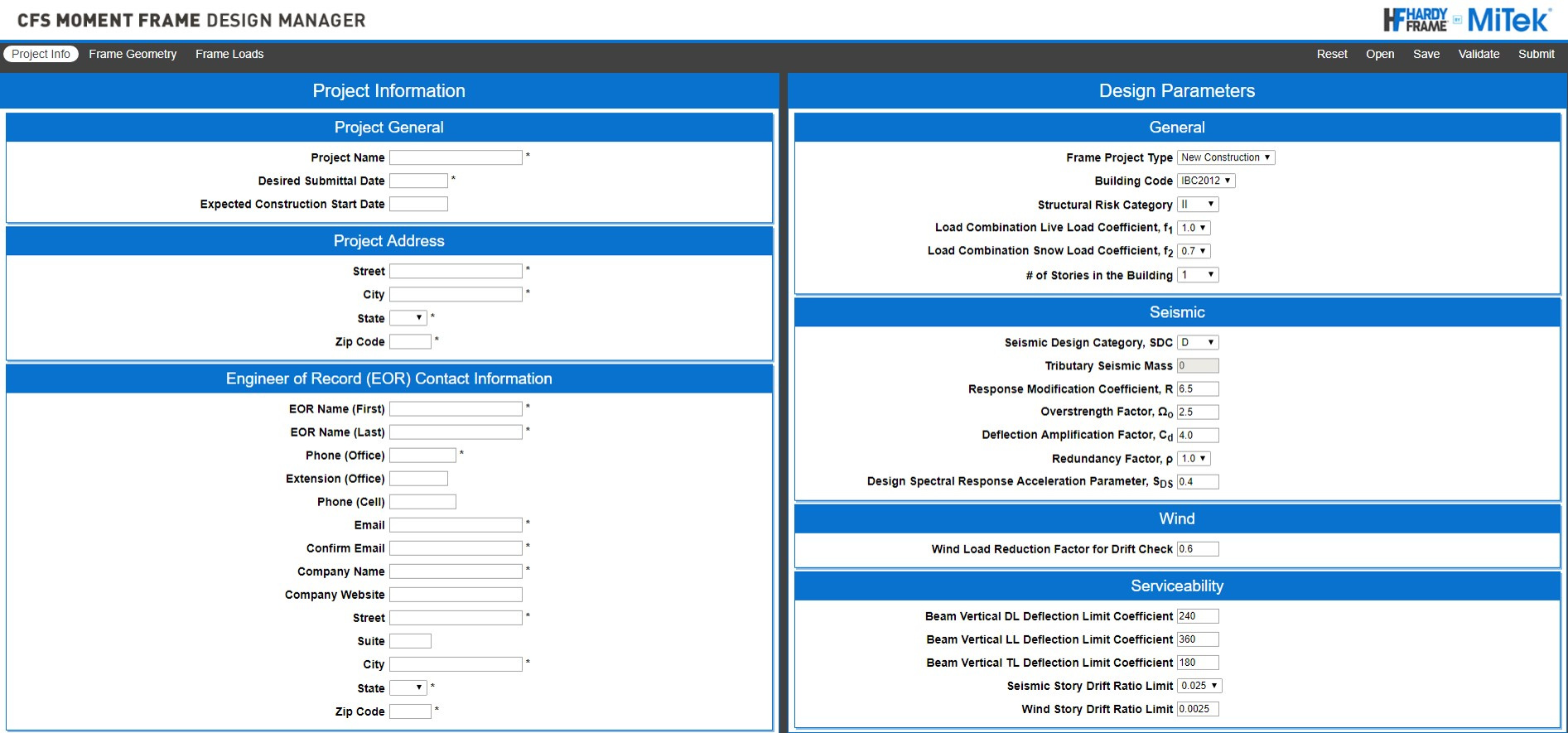The width and height of the screenshot is (1568, 733).
Task: Click the EOR Name (First) field
Action: (x=456, y=408)
